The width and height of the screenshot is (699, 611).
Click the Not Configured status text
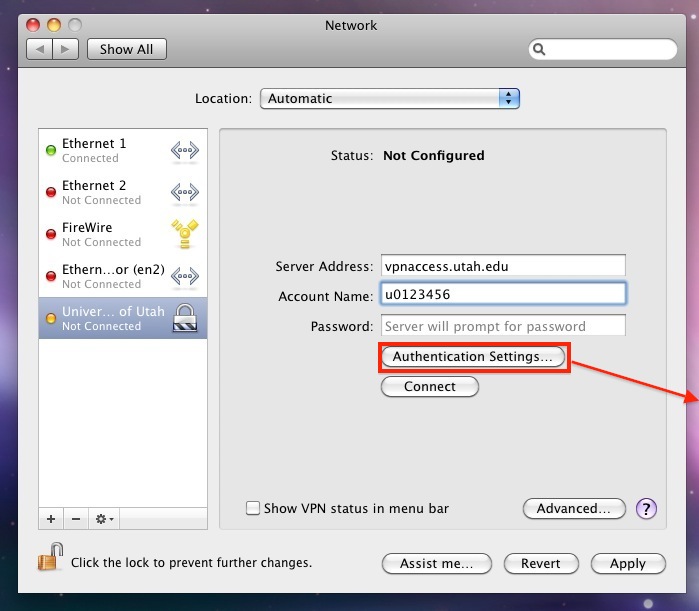pyautogui.click(x=434, y=156)
